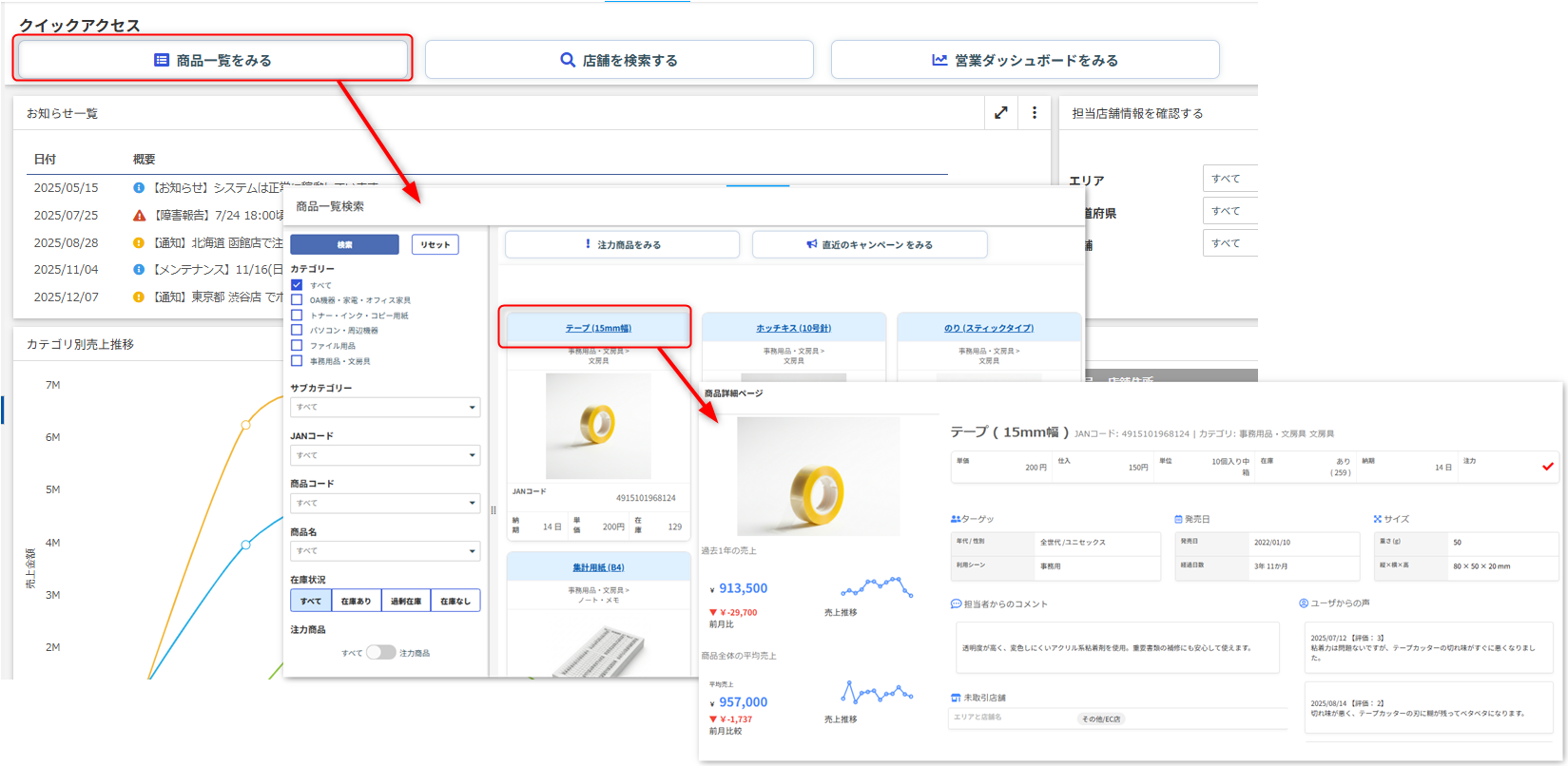1568x766 pixels.
Task: Click the yellow alert icon for 東京都 notice
Action: tap(139, 297)
